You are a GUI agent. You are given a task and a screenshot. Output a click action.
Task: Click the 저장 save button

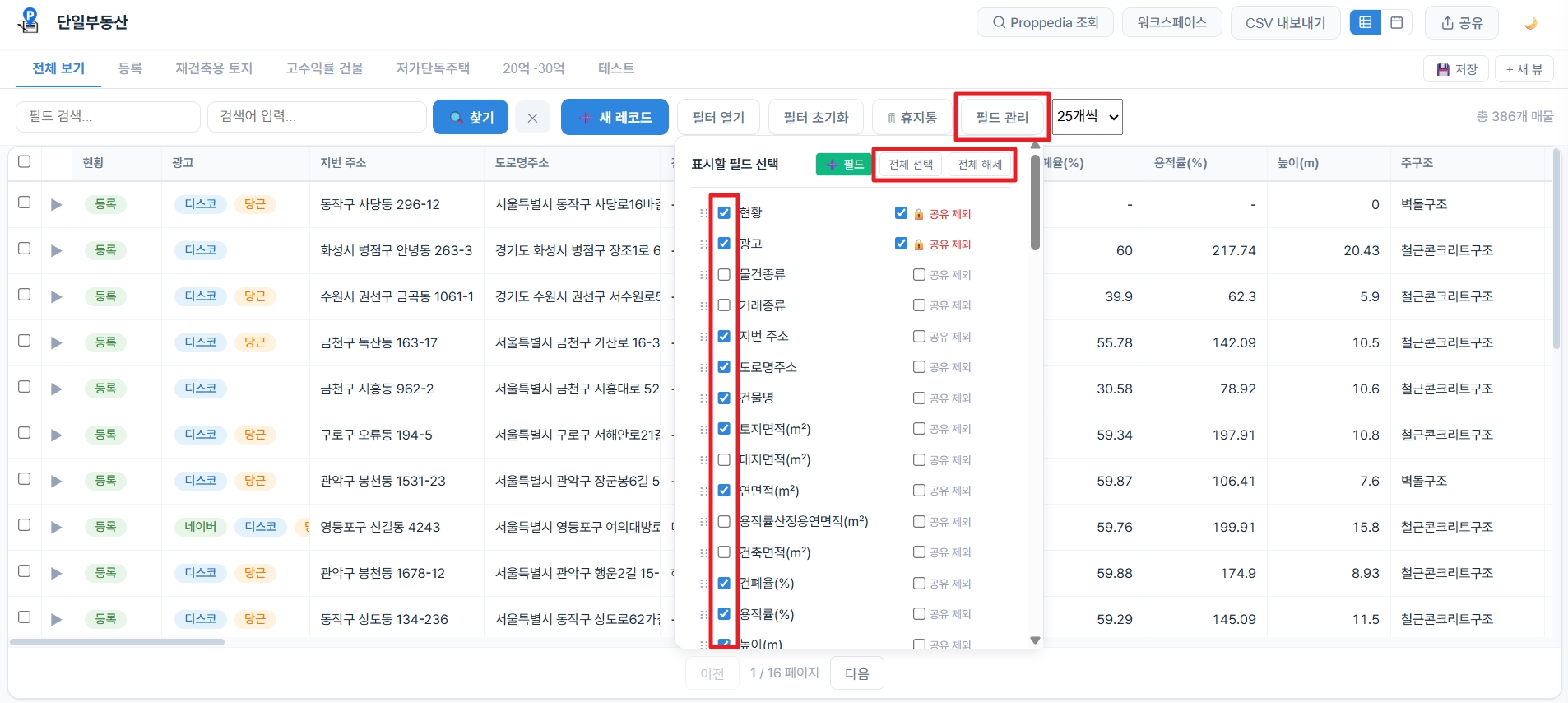(x=1457, y=69)
